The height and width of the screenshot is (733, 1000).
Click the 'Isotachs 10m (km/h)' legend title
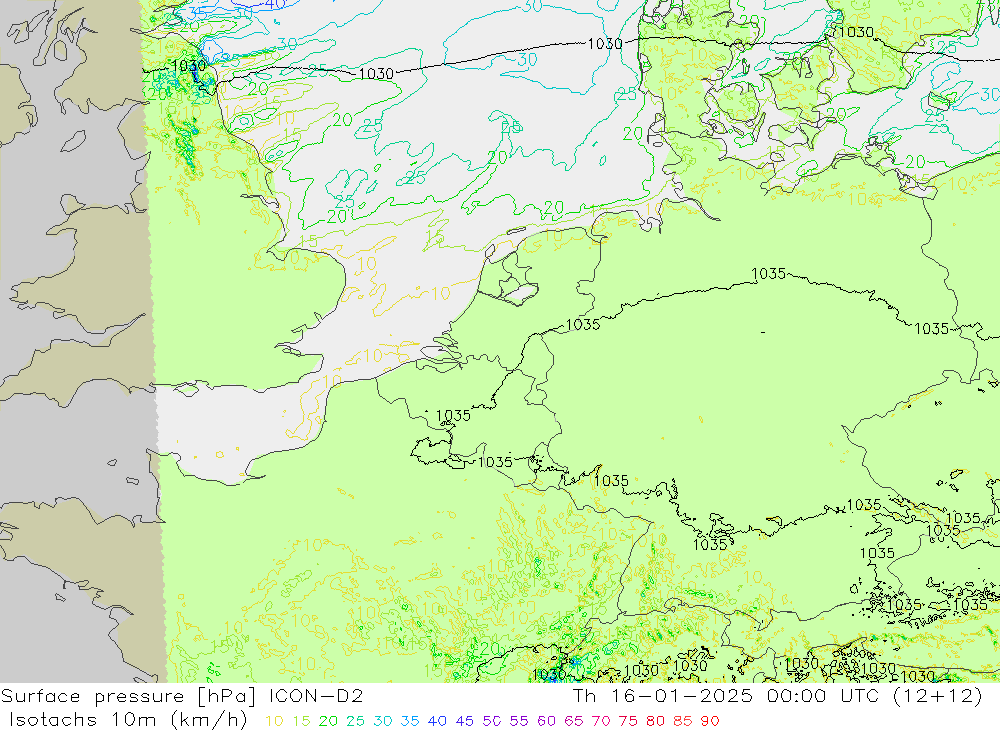[x=128, y=720]
